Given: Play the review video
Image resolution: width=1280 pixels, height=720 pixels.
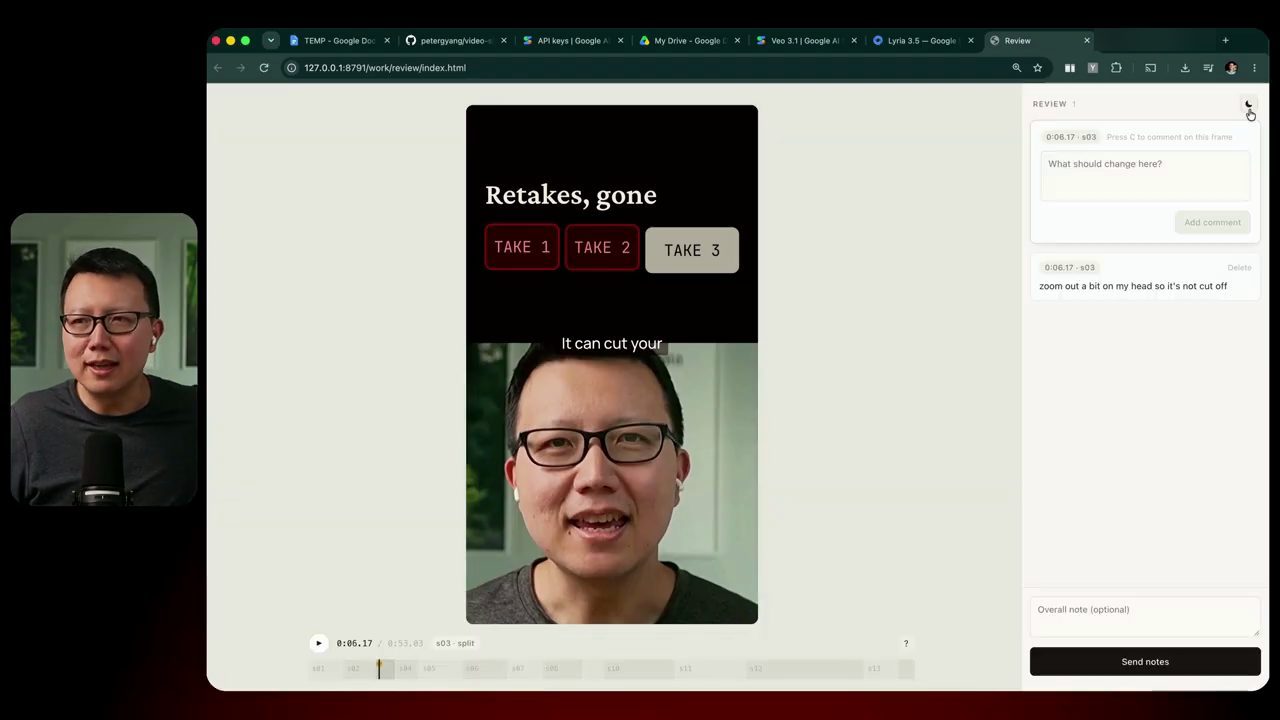Looking at the screenshot, I should pos(319,643).
